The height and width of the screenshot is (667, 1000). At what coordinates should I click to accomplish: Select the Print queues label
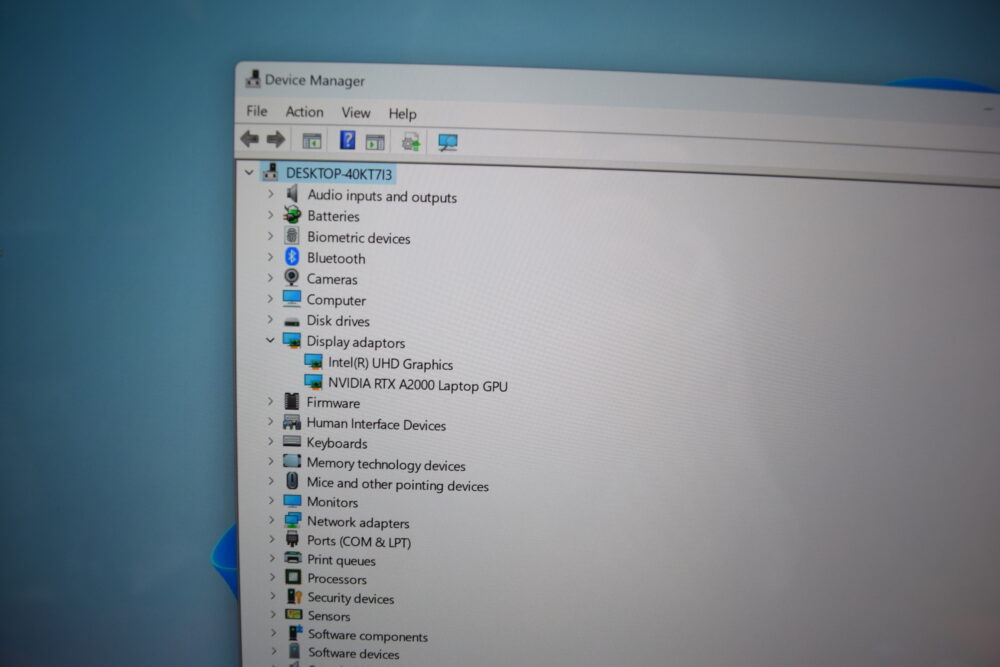[x=341, y=560]
